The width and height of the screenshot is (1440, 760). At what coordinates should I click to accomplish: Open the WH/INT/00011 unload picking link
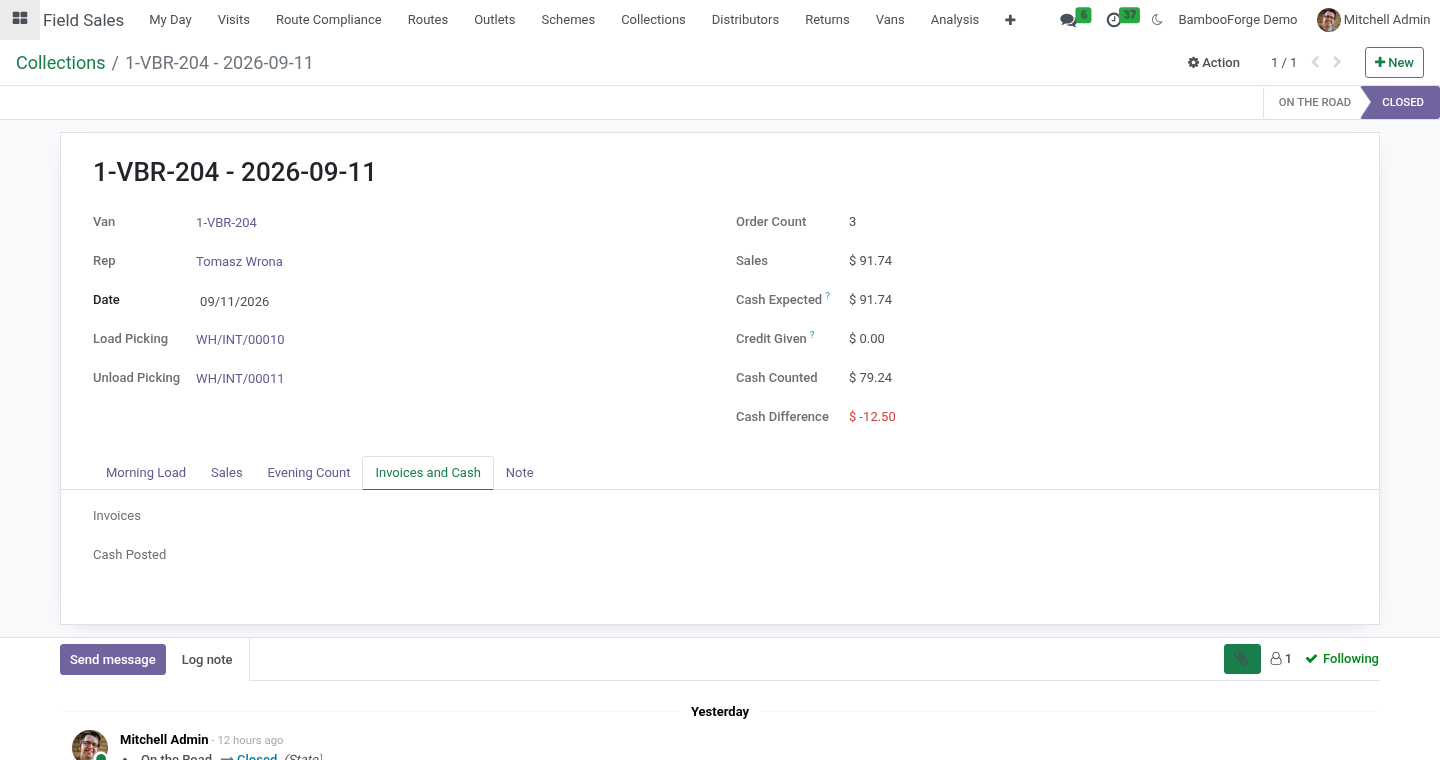point(240,379)
